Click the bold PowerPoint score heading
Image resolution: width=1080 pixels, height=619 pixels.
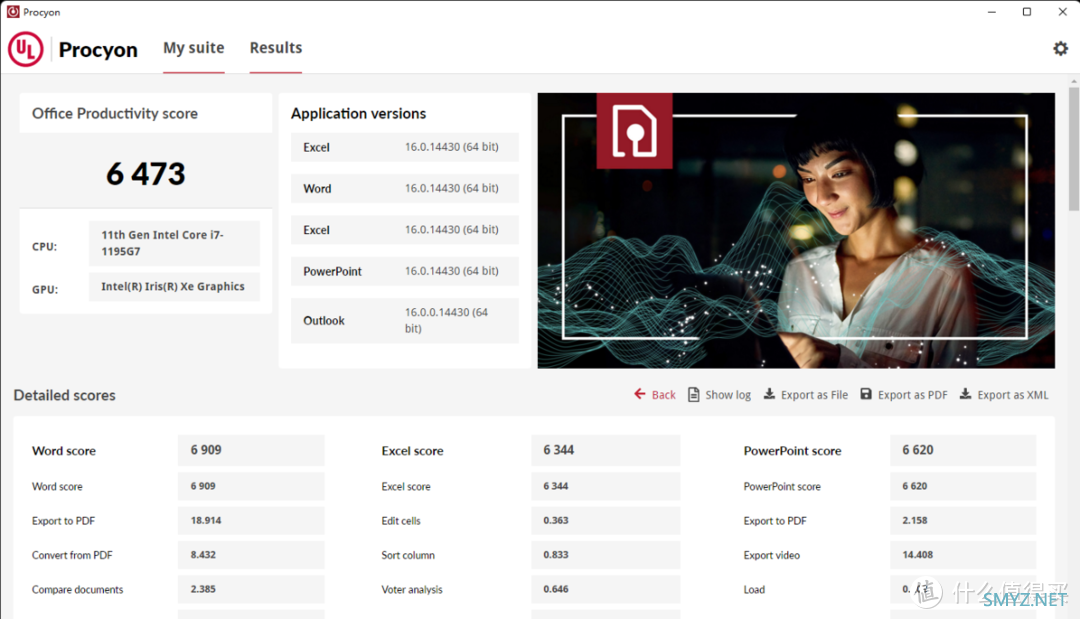[x=793, y=451]
